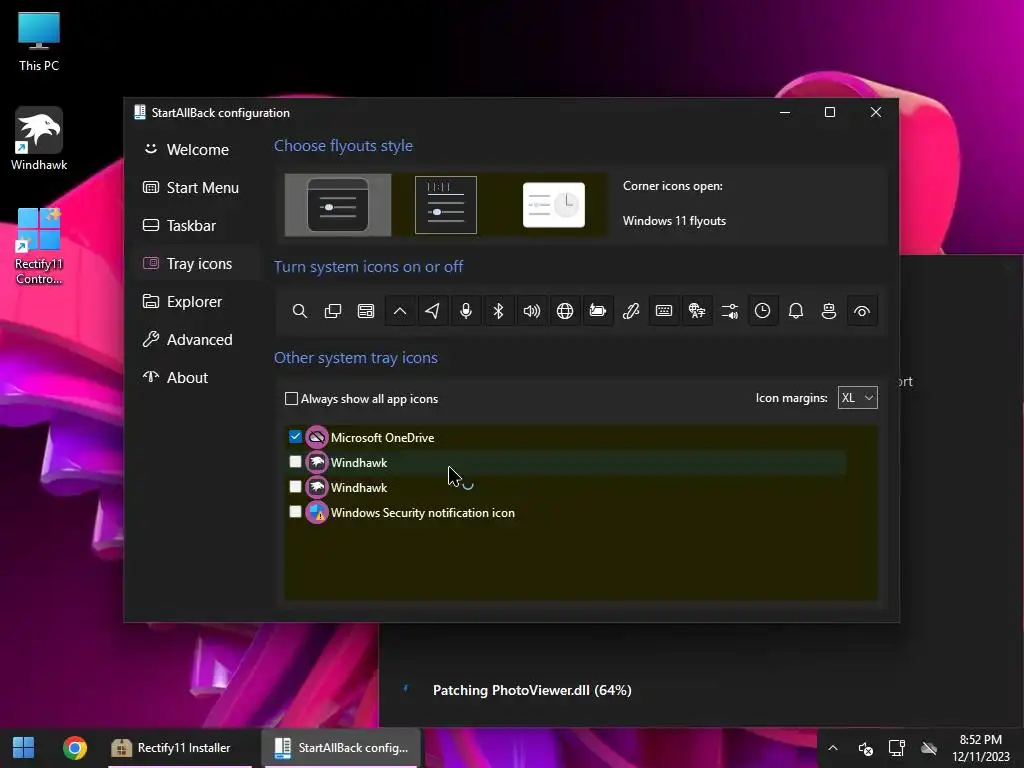1024x768 pixels.
Task: Check the second Windhawk tray icon checkbox
Action: coord(295,487)
